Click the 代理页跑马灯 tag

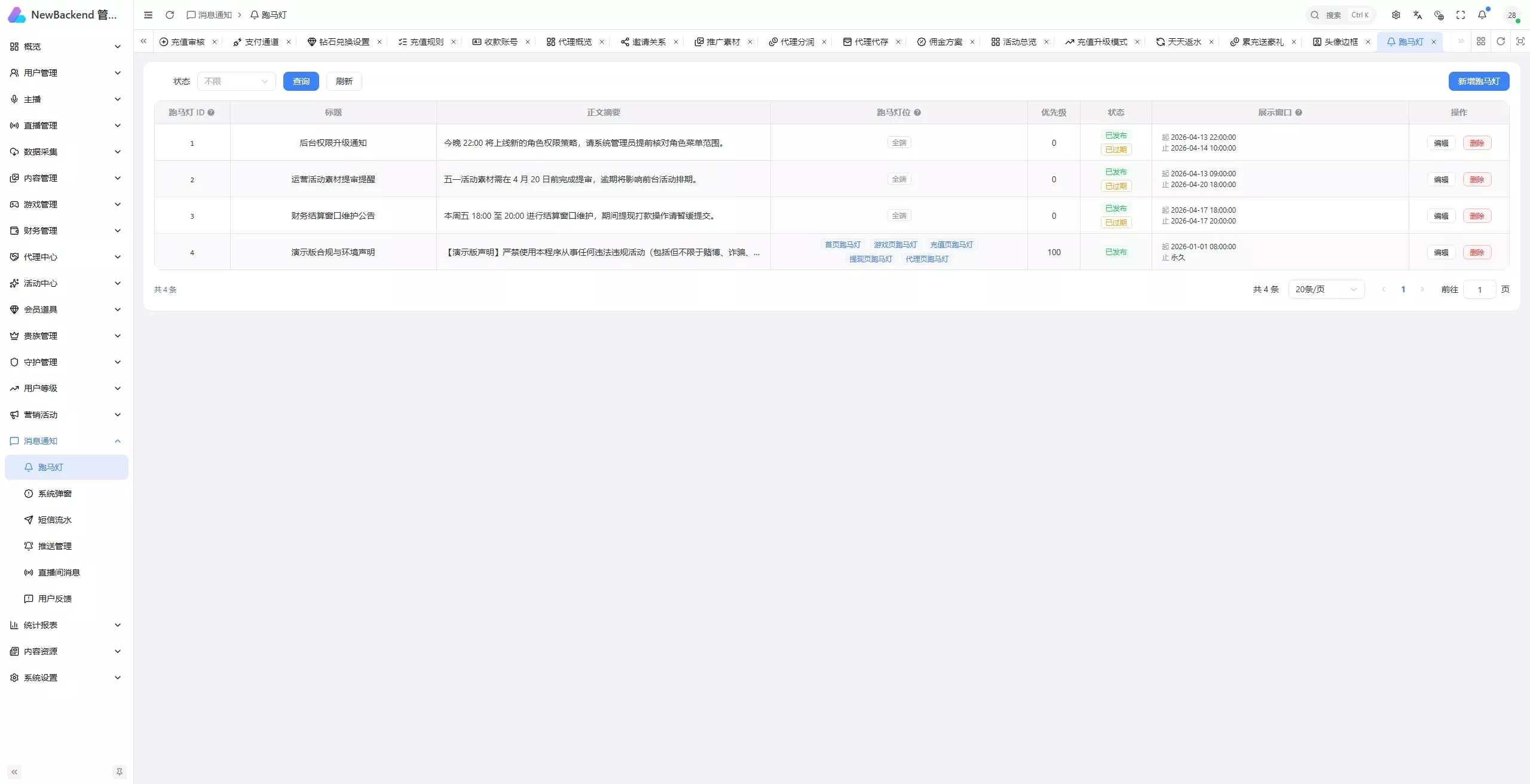pyautogui.click(x=927, y=259)
